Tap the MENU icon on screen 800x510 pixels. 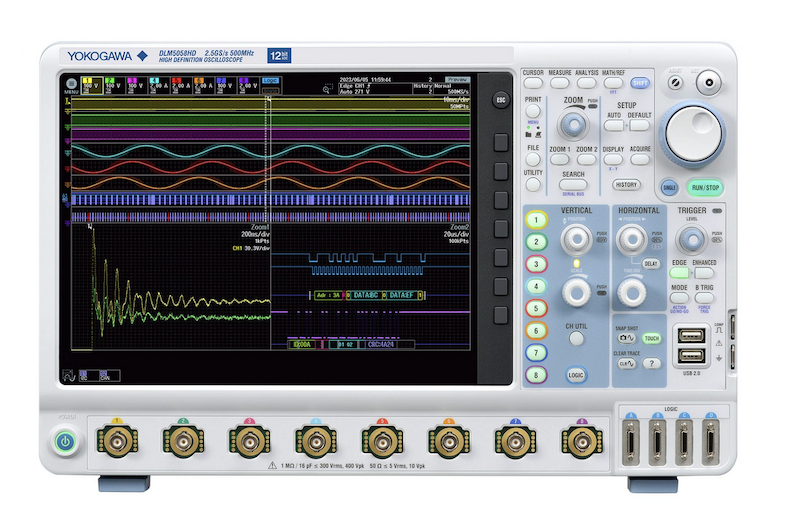70,83
